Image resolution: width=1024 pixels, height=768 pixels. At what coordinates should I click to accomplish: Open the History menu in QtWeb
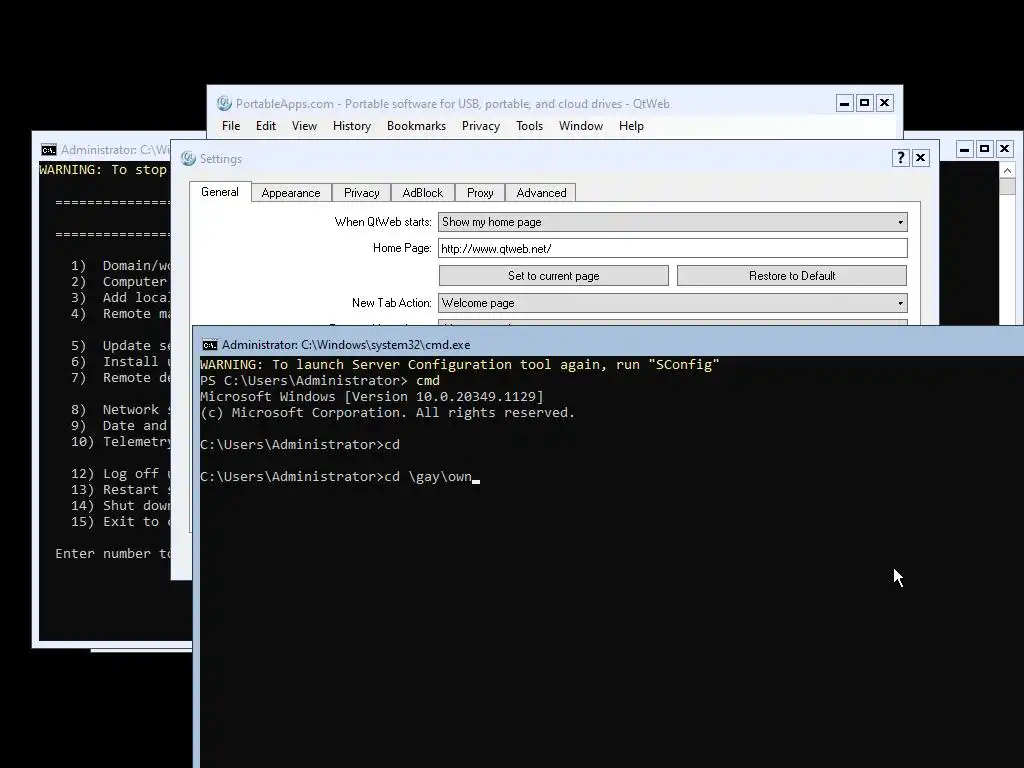point(351,126)
